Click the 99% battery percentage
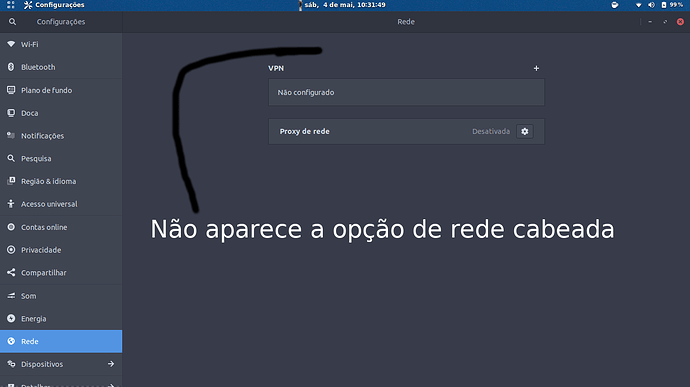Viewport: 690px width, 387px height. tap(676, 5)
